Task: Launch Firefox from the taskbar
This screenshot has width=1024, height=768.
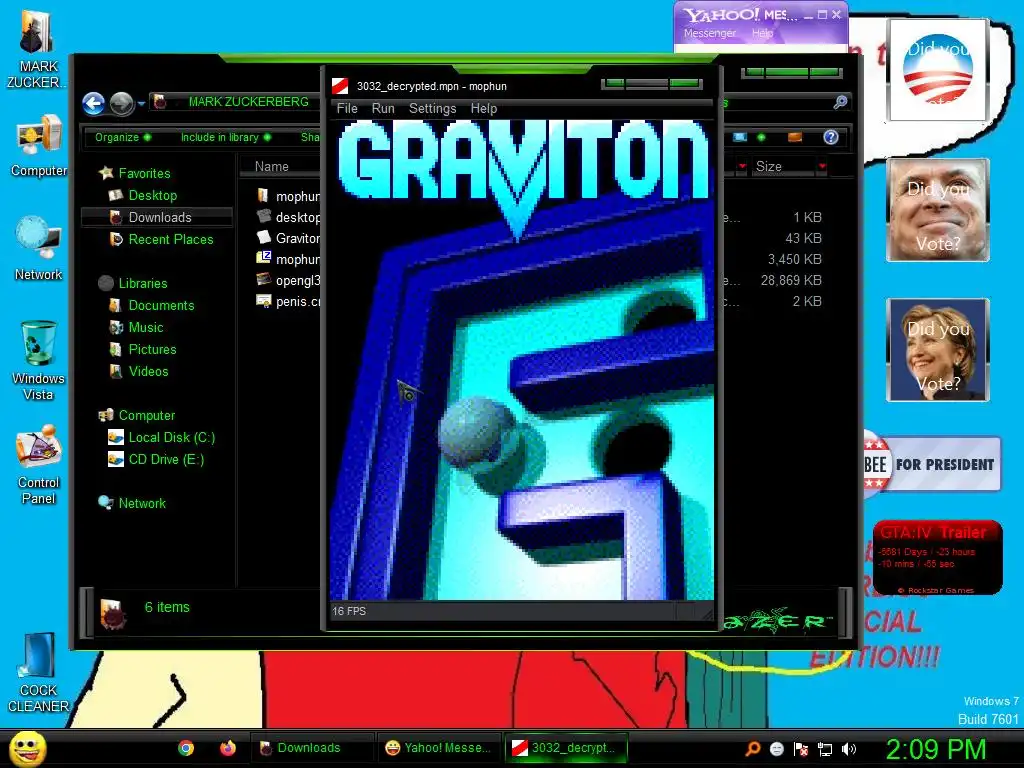Action: 227,748
